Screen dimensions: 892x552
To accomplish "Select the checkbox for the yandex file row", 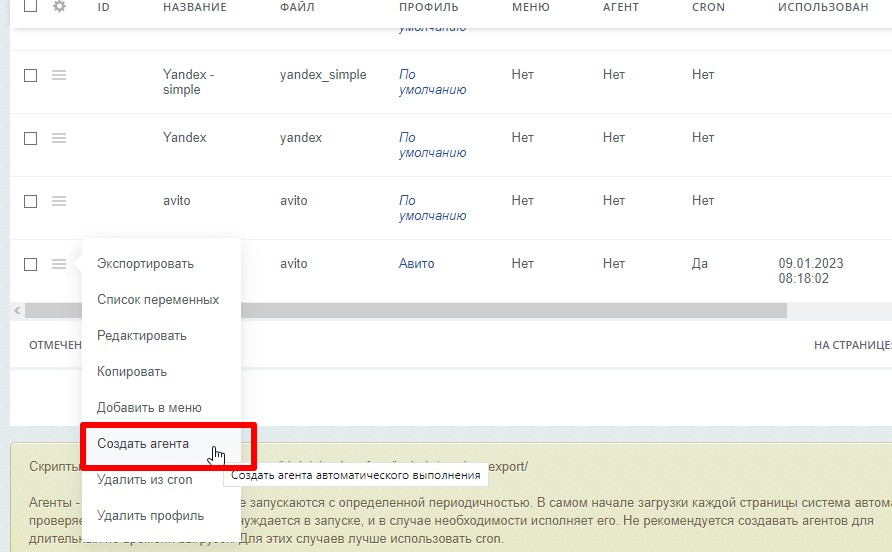I will pyautogui.click(x=30, y=138).
